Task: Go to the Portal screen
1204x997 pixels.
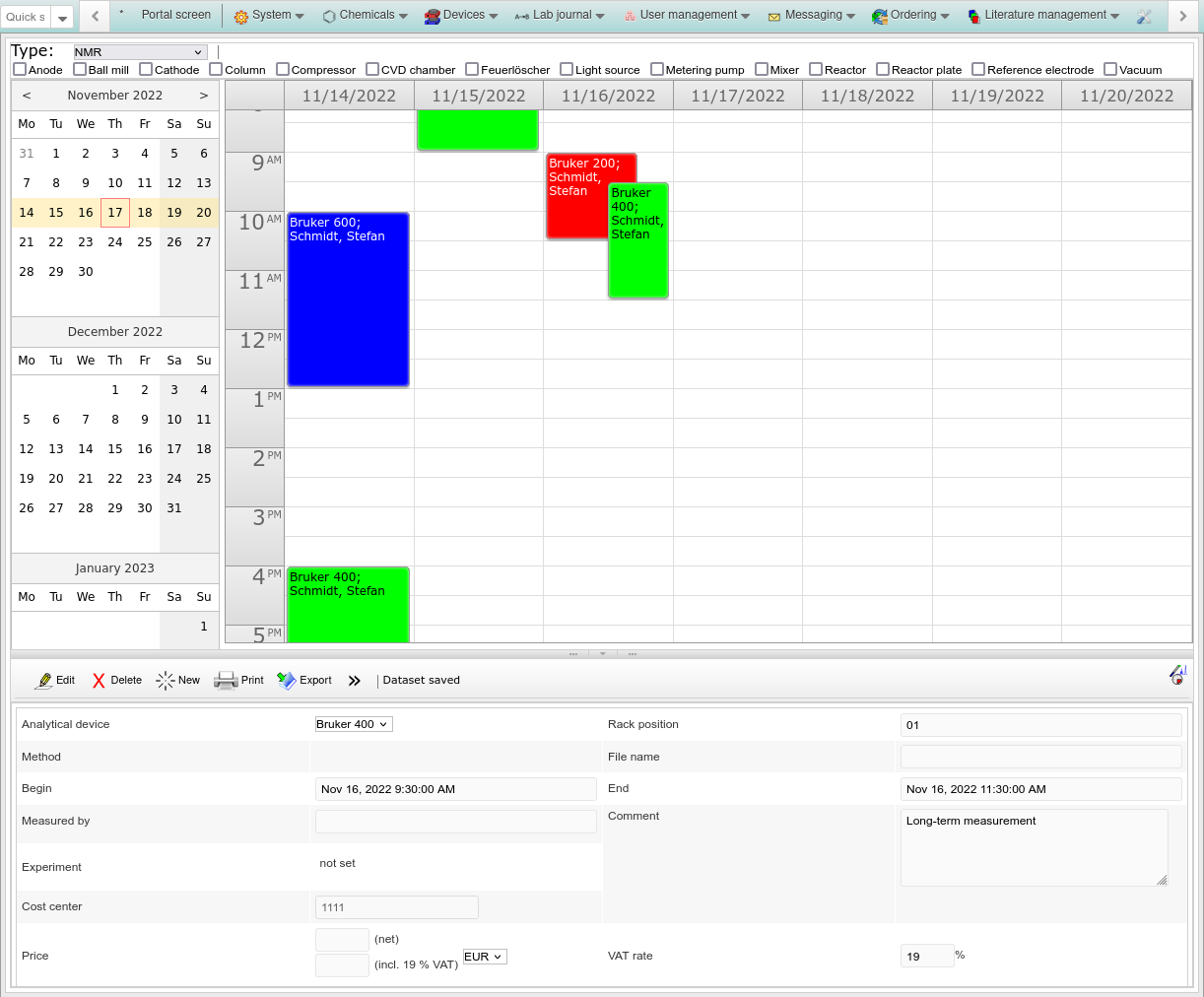Action: click(x=175, y=15)
